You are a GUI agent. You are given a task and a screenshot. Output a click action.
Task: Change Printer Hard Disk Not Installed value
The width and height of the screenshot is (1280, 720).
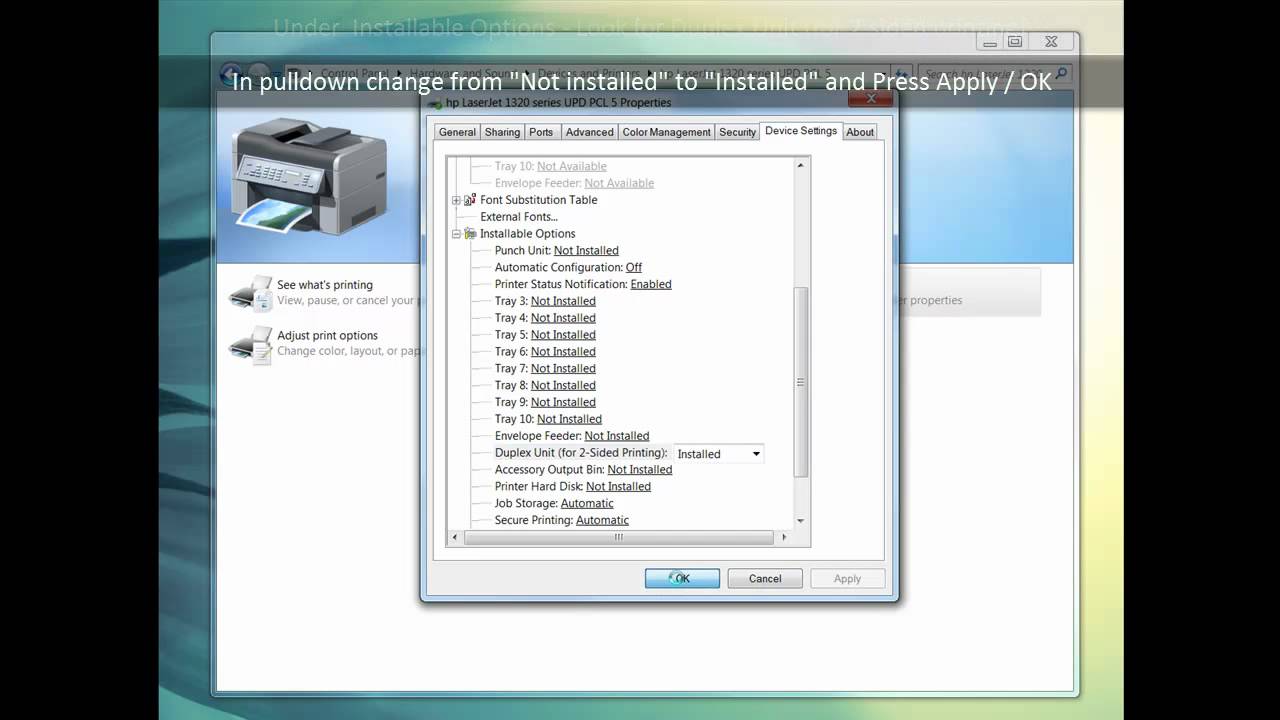(618, 487)
